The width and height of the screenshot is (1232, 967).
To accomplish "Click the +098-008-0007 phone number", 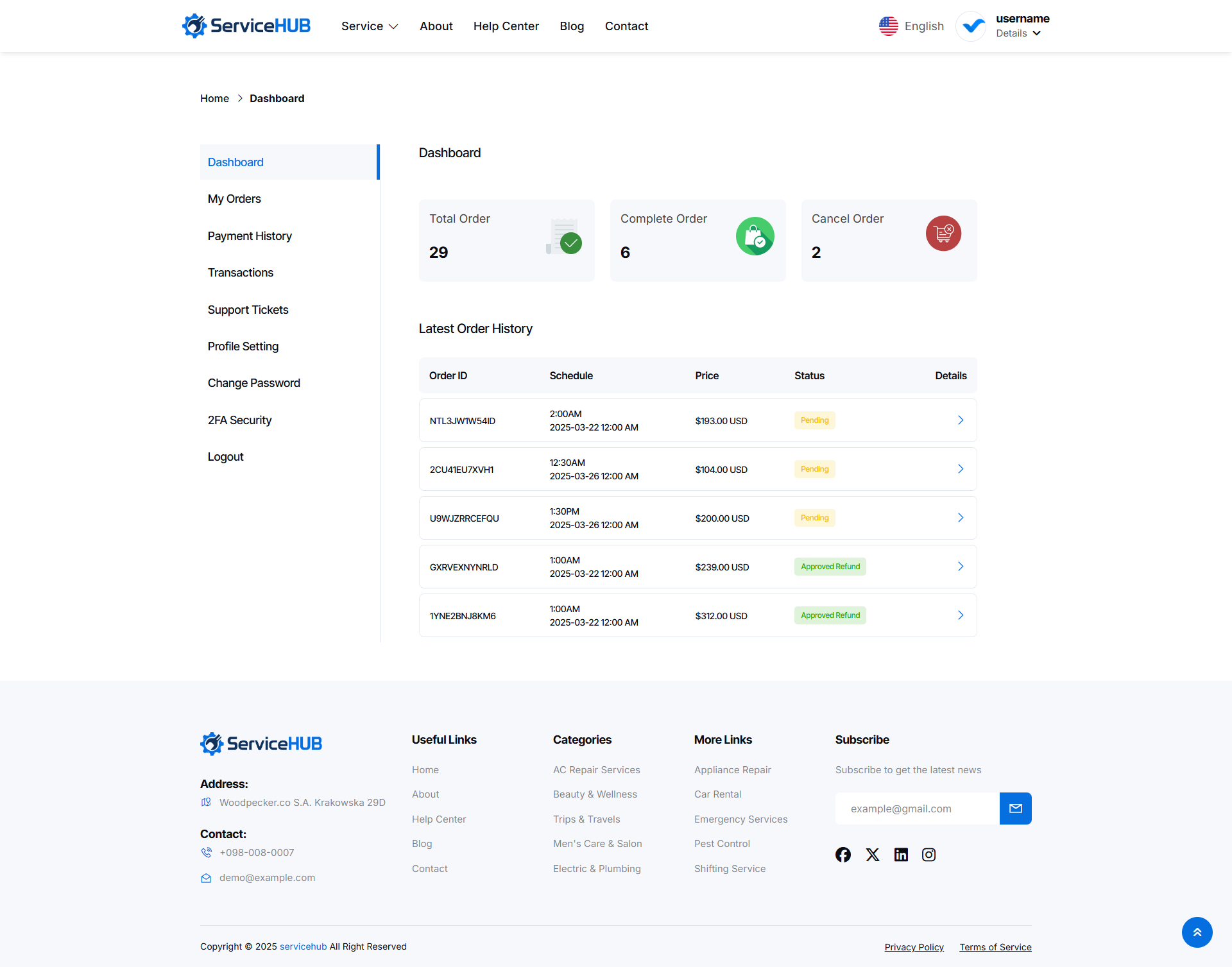I will 257,853.
